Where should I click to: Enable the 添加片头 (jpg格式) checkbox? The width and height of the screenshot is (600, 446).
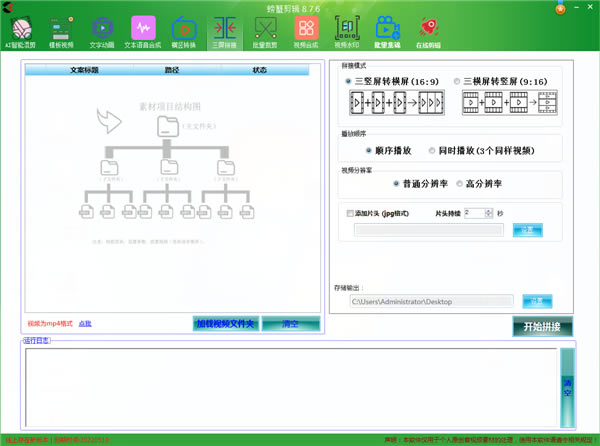coord(348,213)
